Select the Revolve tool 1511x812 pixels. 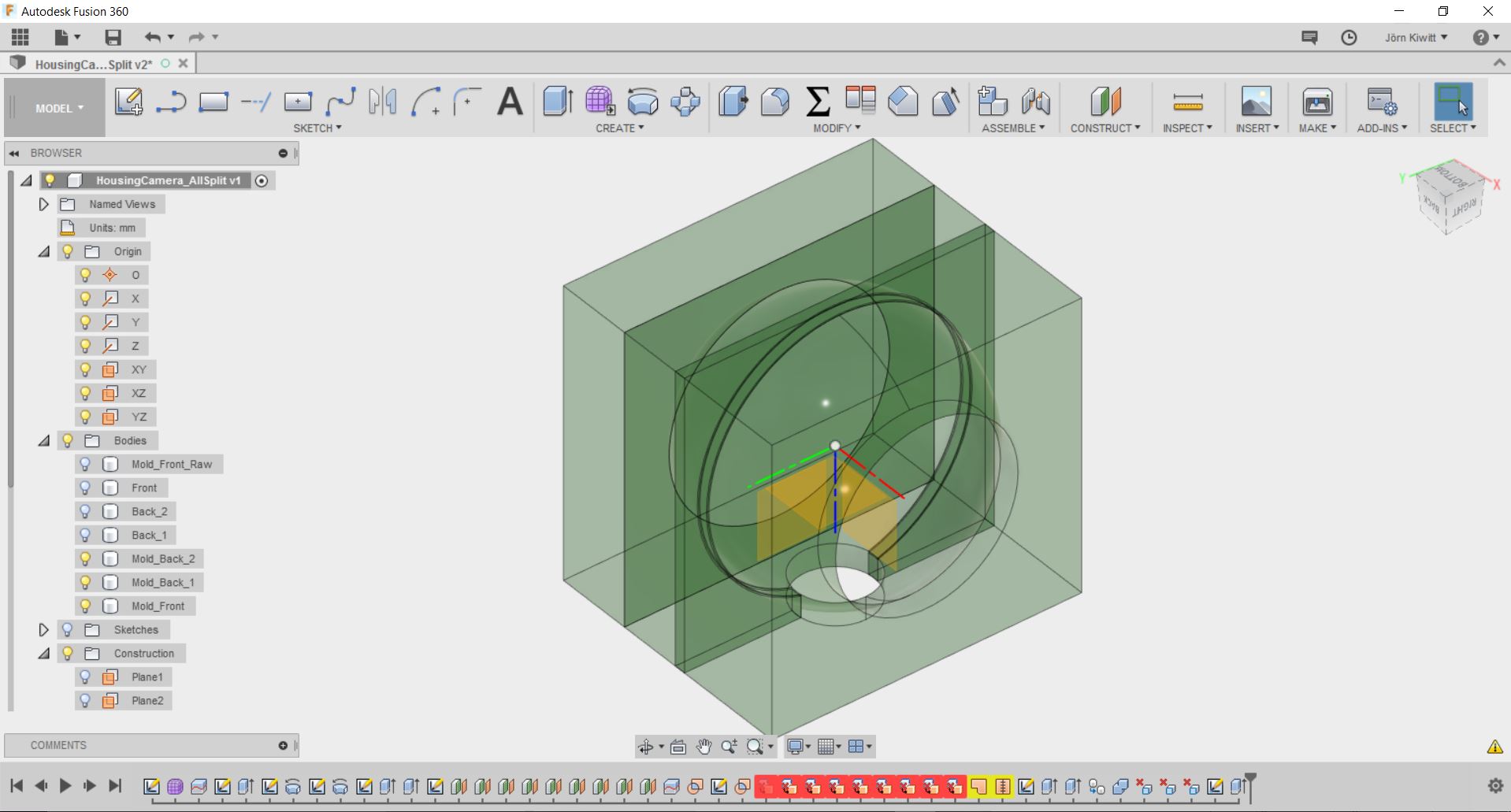point(643,102)
